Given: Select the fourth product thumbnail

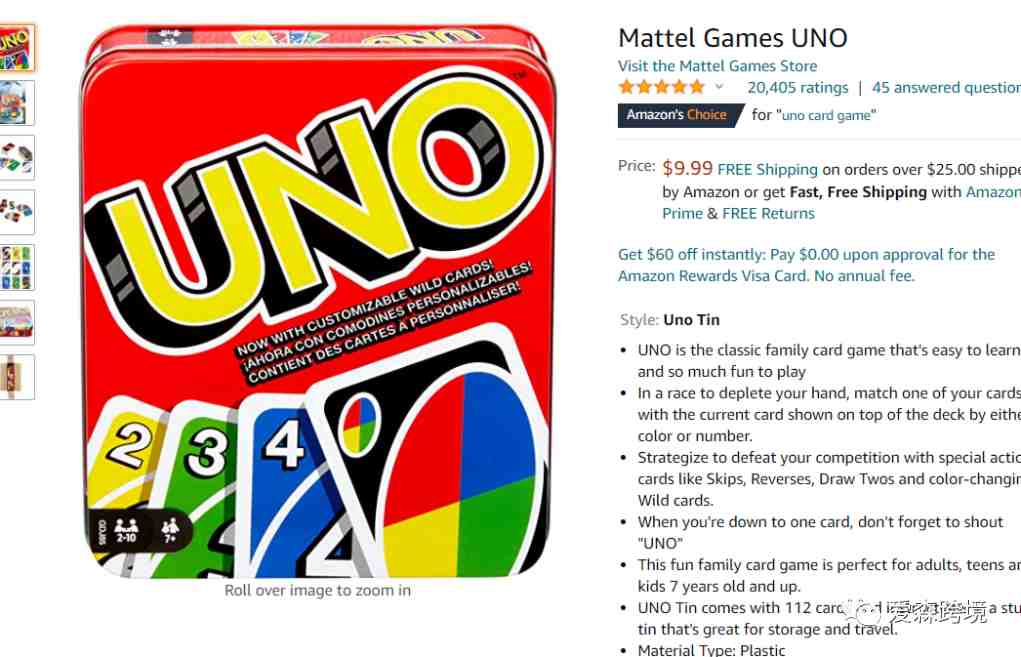Looking at the screenshot, I should click(16, 212).
